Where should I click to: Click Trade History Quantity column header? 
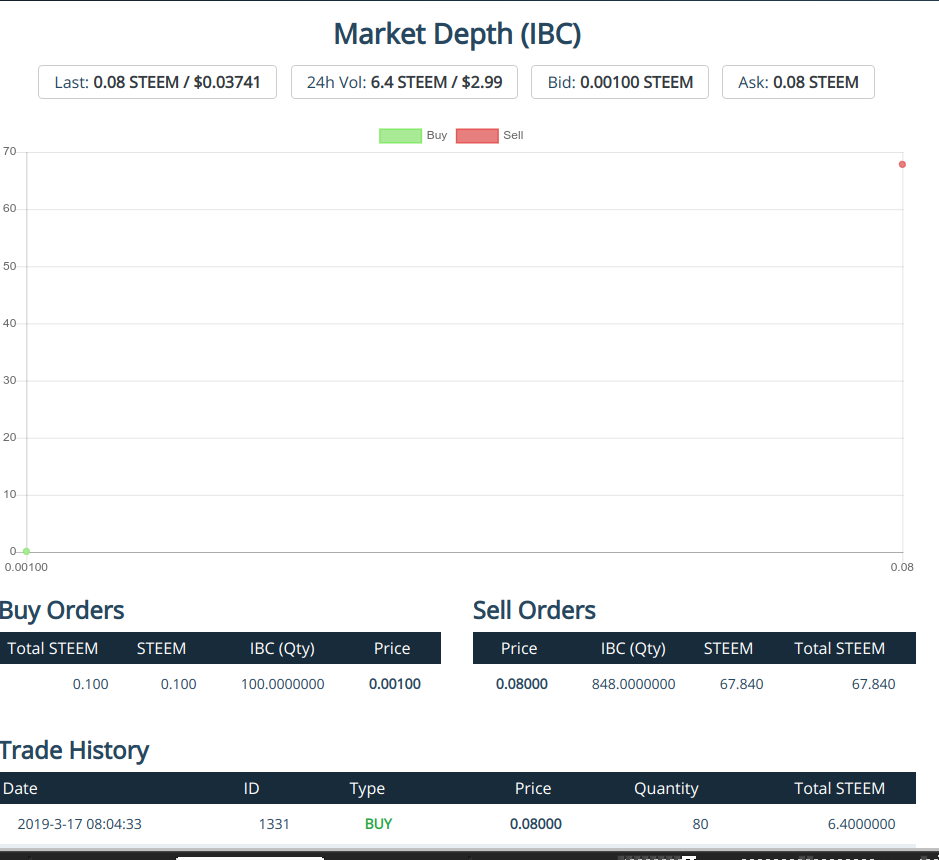pyautogui.click(x=666, y=789)
